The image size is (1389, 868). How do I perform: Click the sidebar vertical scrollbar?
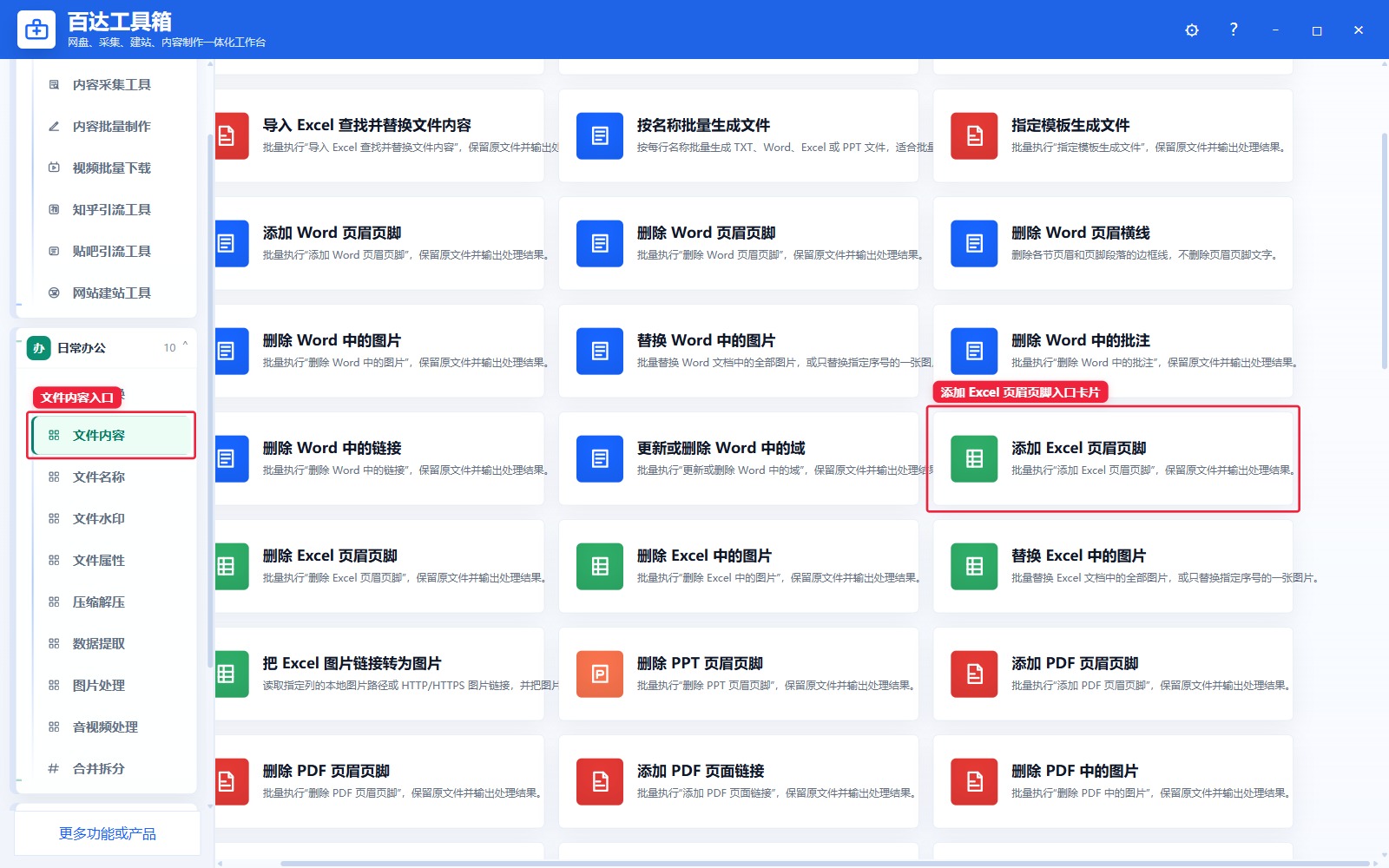pos(210,401)
